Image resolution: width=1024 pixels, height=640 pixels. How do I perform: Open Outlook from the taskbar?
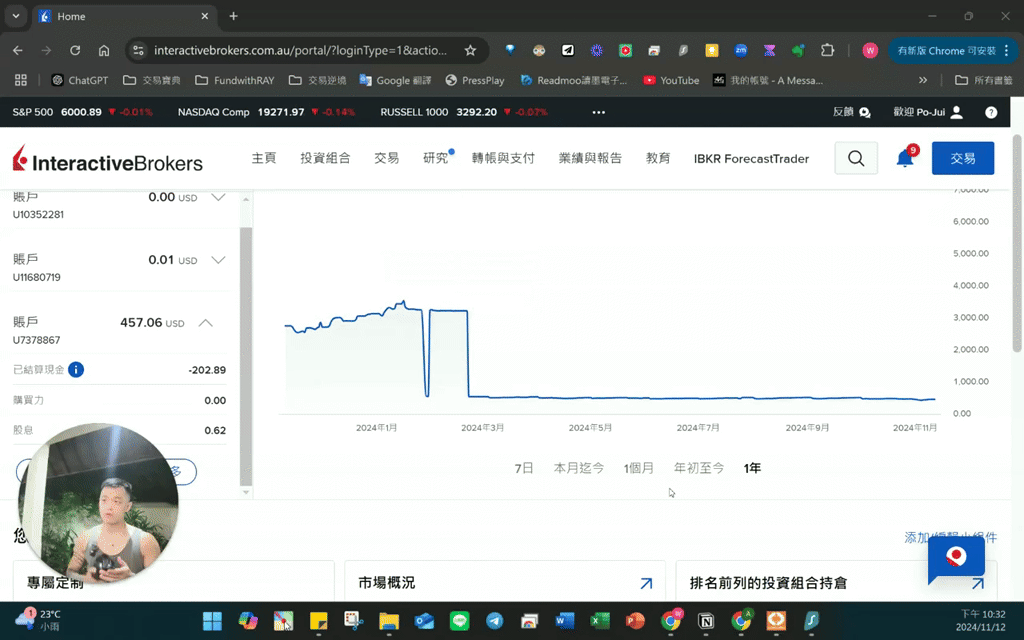click(x=424, y=620)
